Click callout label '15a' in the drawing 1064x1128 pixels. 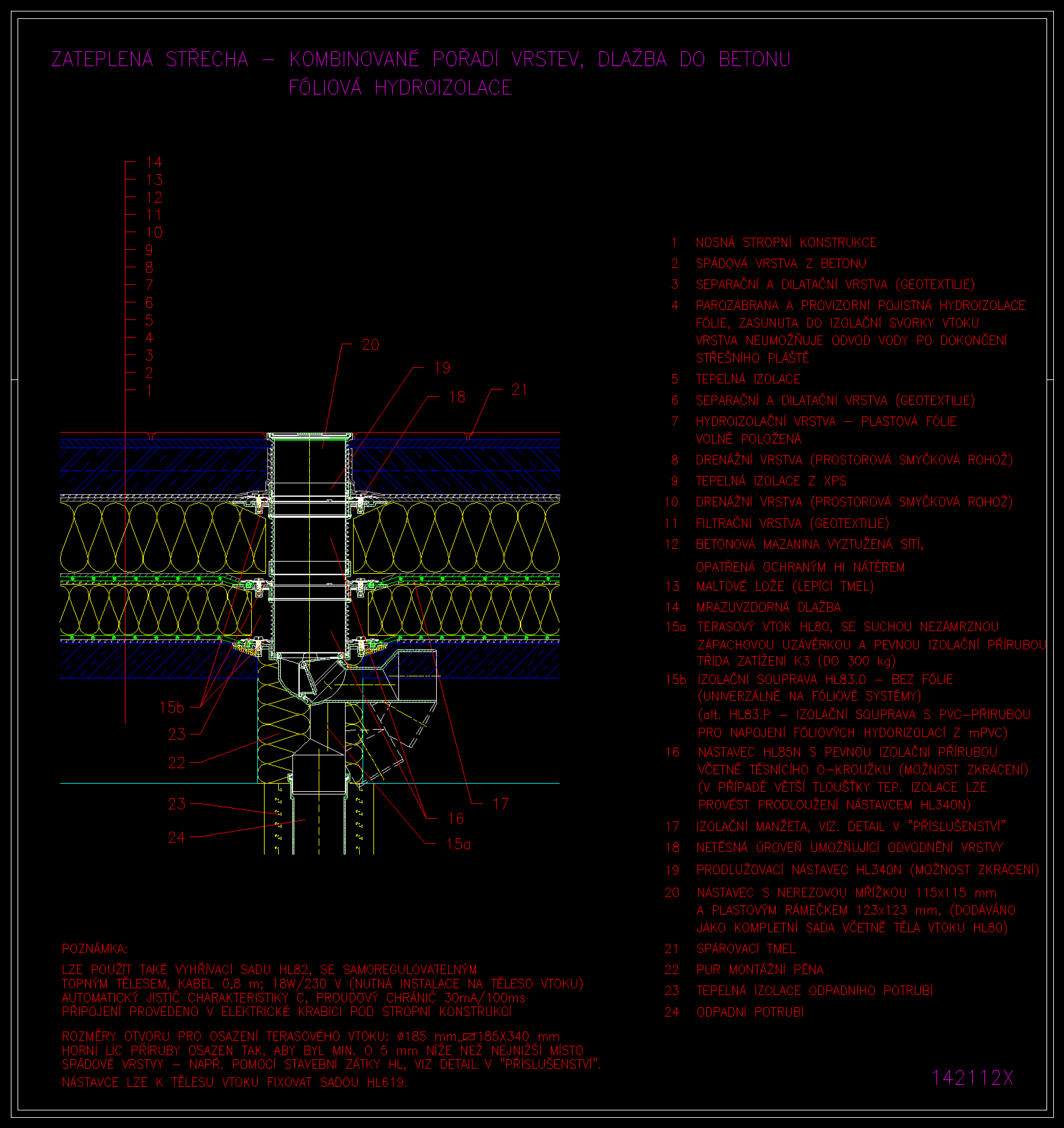(x=458, y=844)
